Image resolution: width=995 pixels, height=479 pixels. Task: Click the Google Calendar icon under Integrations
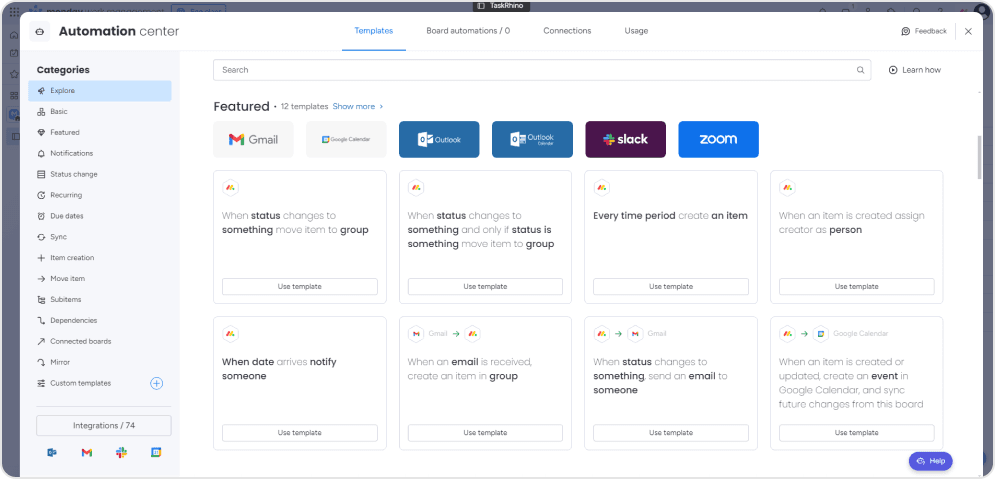(x=156, y=452)
